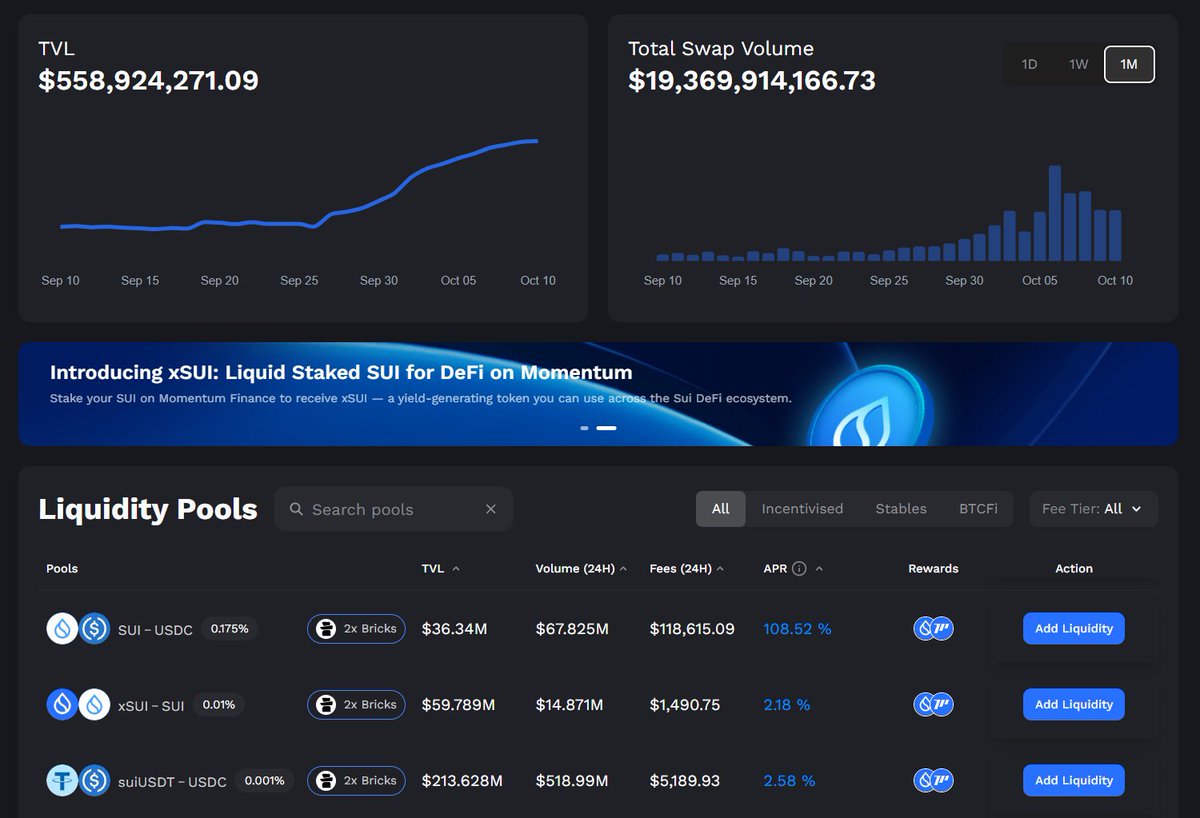Select the first banner carousel dot
The image size is (1200, 818).
click(x=584, y=428)
